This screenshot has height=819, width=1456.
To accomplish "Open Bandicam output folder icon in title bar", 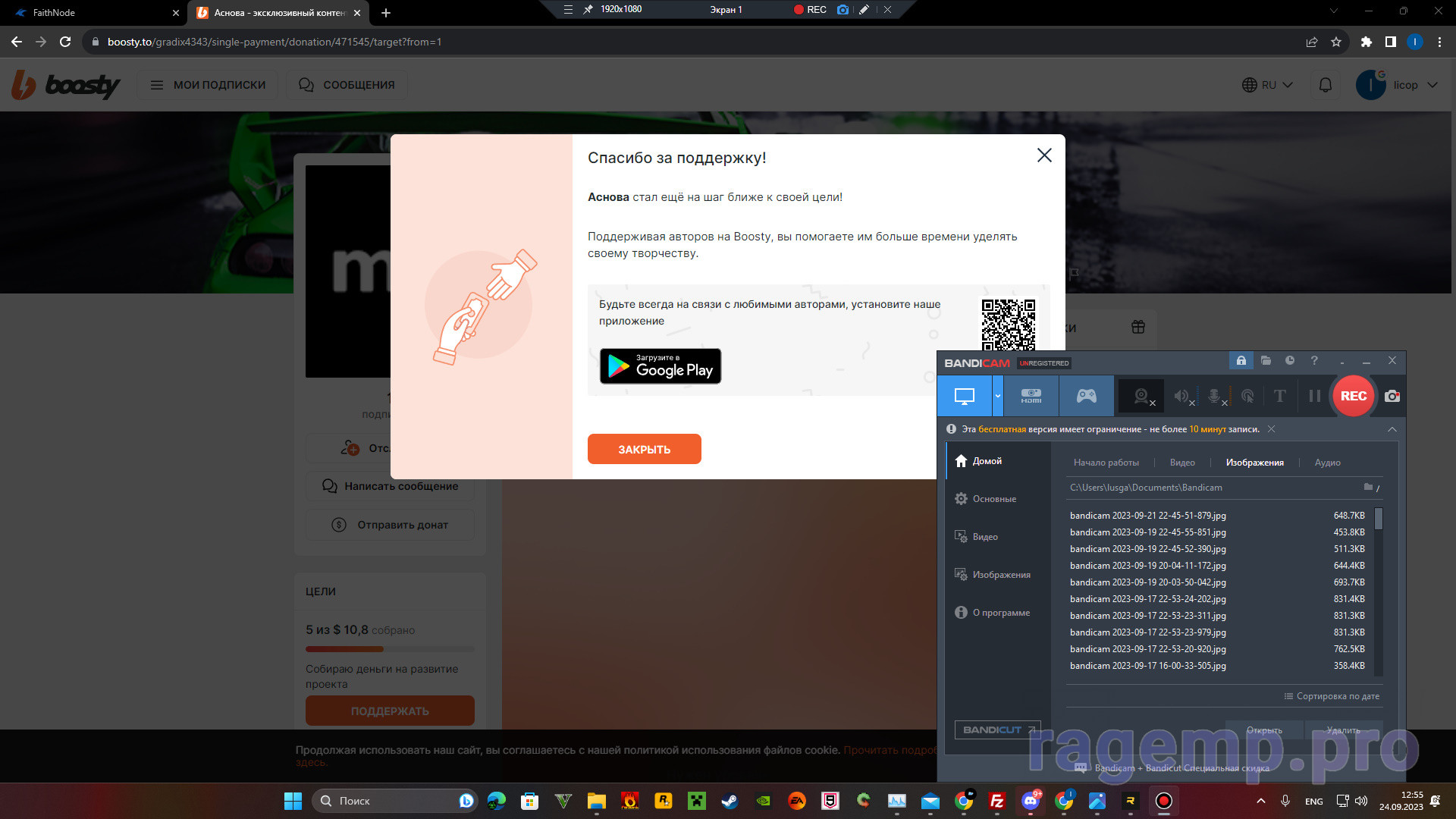I will 1266,361.
